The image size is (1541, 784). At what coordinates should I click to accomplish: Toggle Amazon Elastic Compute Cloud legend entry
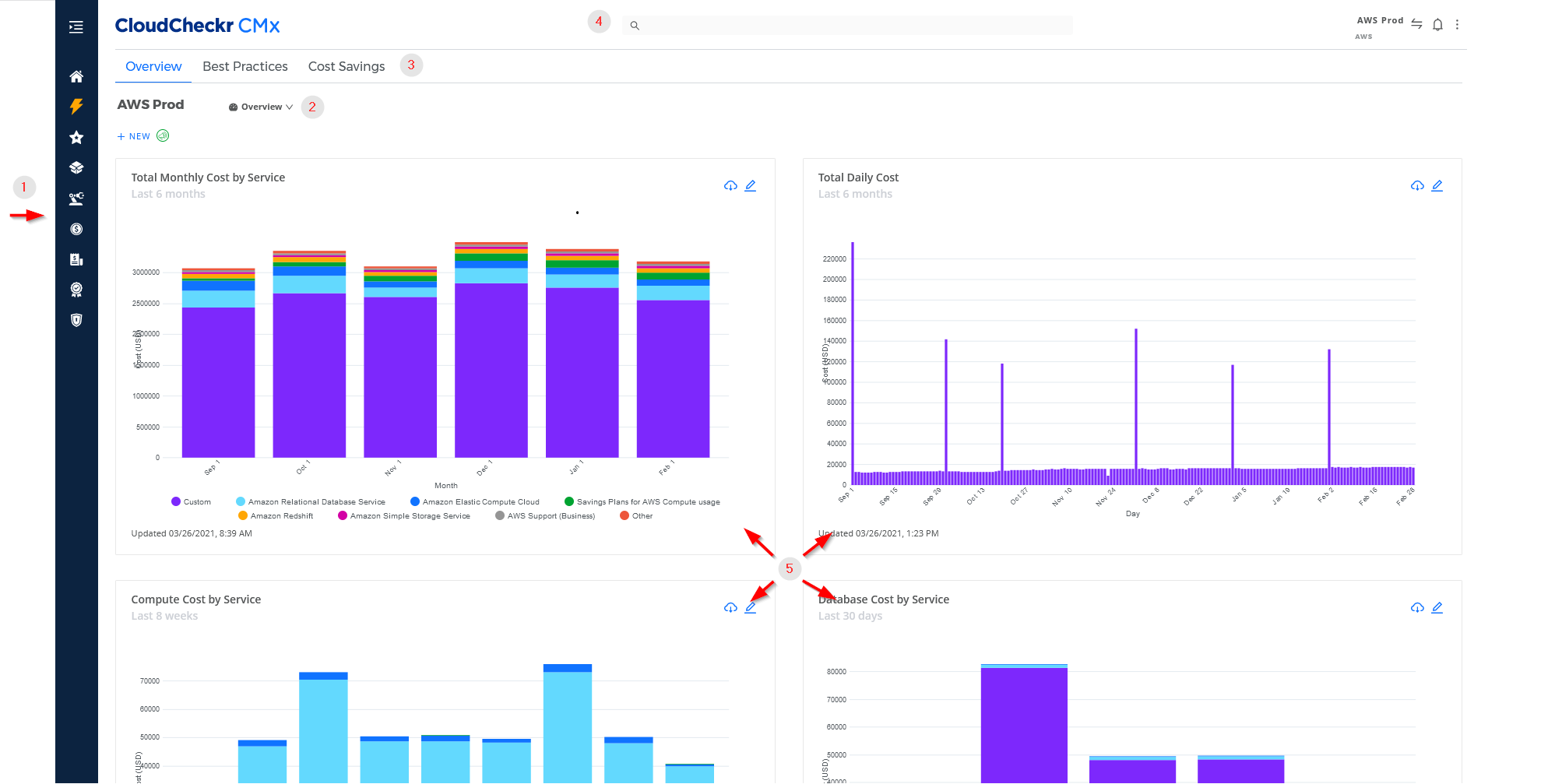tap(475, 501)
